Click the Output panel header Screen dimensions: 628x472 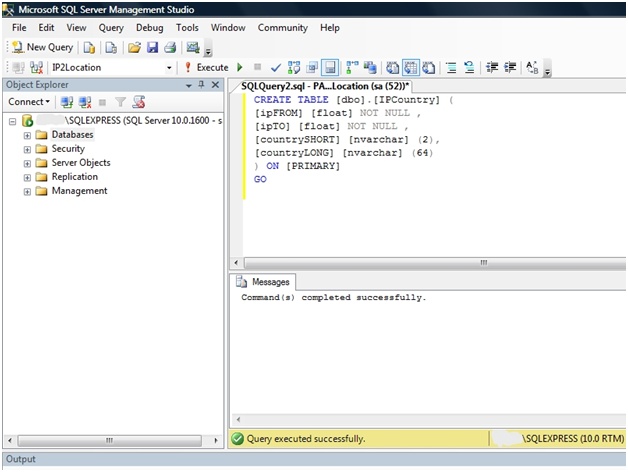(314, 459)
